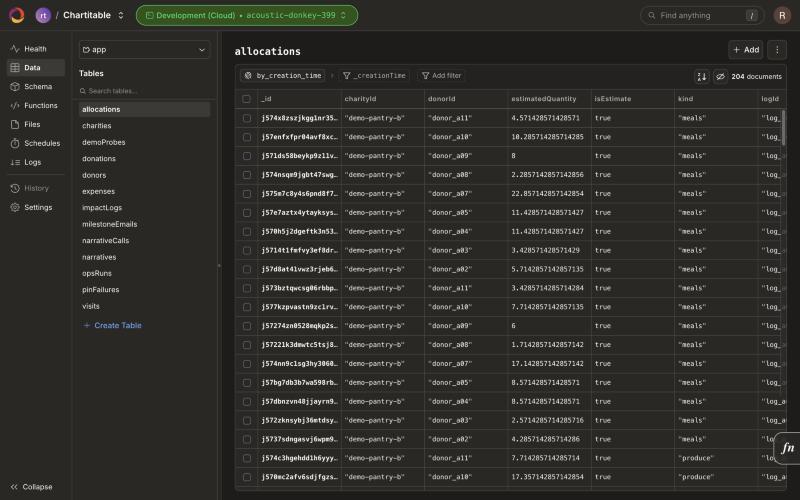800x500 pixels.
Task: Select the narratives table
Action: tap(144, 257)
